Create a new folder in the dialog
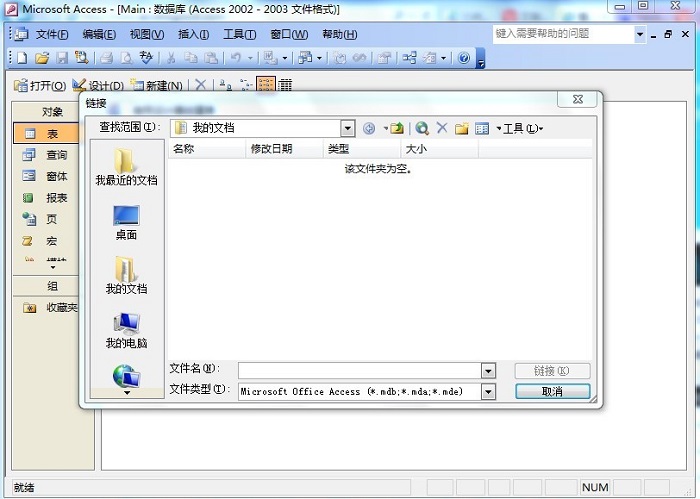 [462, 129]
